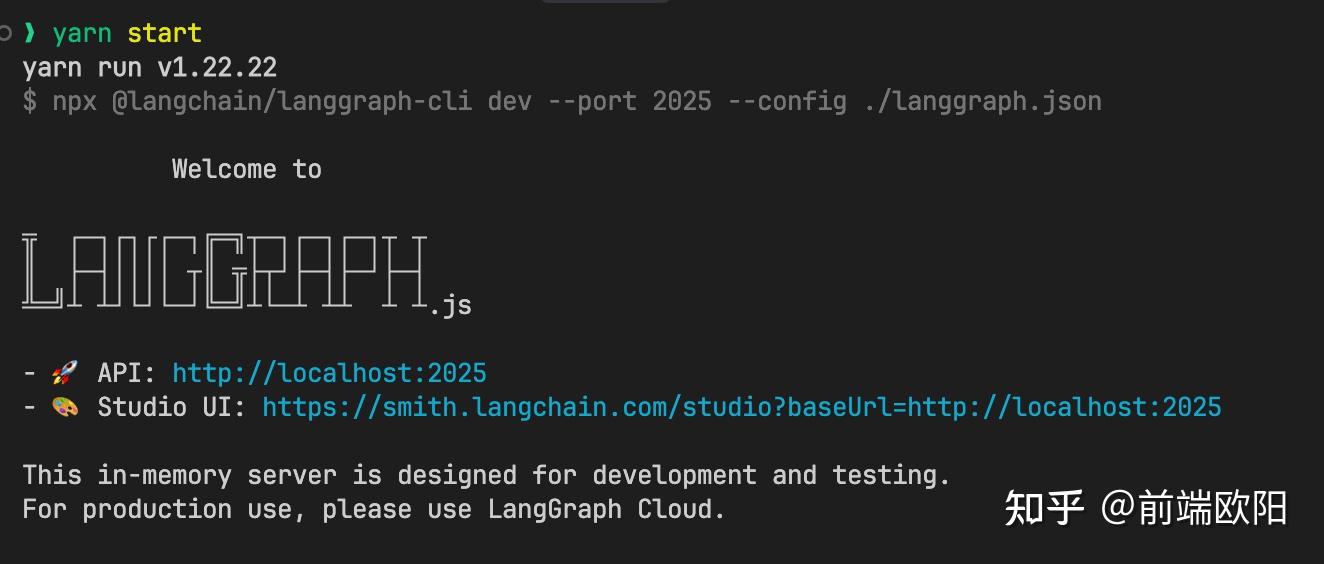The height and width of the screenshot is (564, 1324).
Task: Click the --port 2025 argument
Action: (x=630, y=101)
